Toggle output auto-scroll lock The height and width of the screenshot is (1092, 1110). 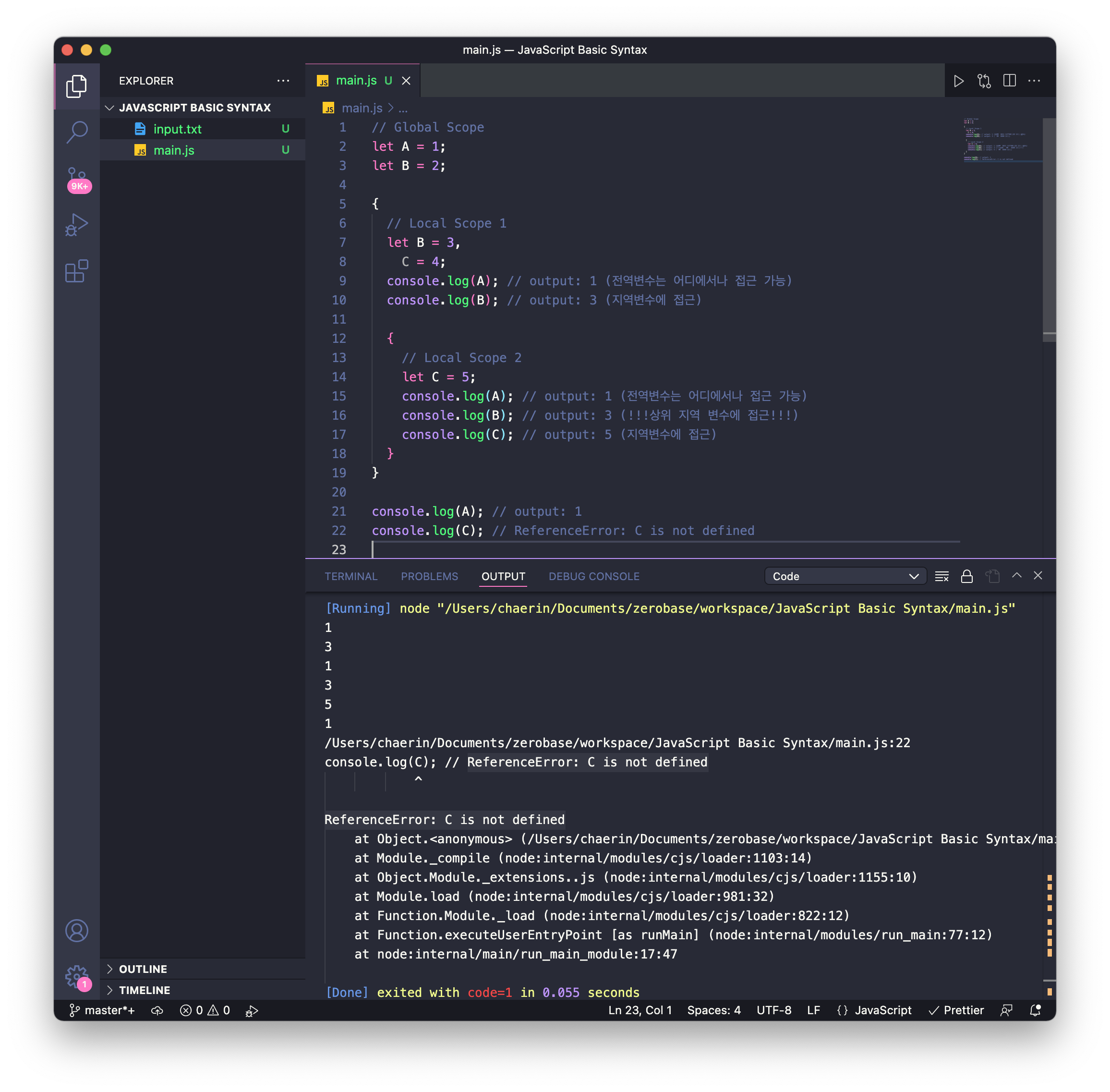[966, 576]
